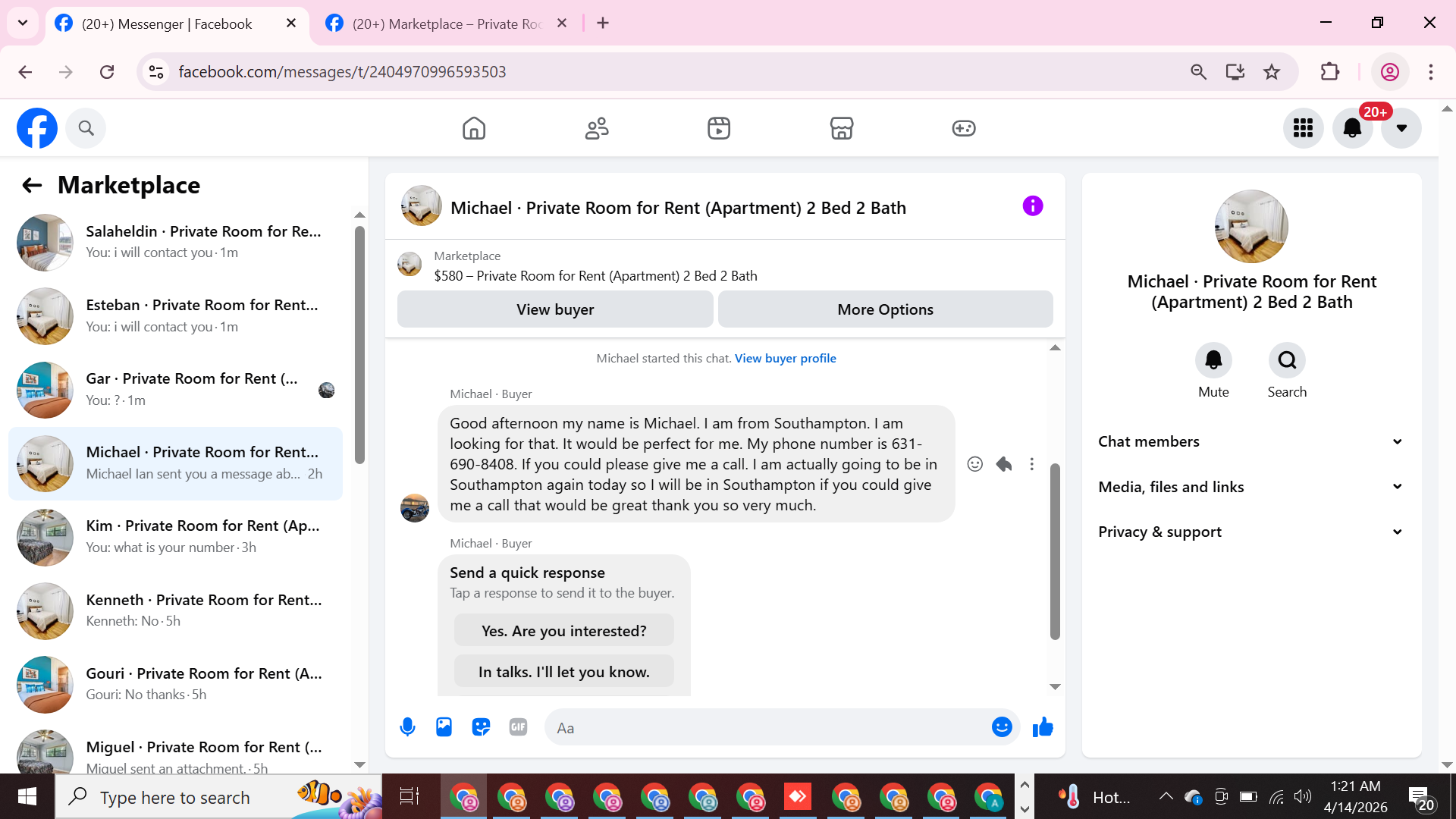Open the GIF picker icon
The height and width of the screenshot is (819, 1456).
pos(518,727)
